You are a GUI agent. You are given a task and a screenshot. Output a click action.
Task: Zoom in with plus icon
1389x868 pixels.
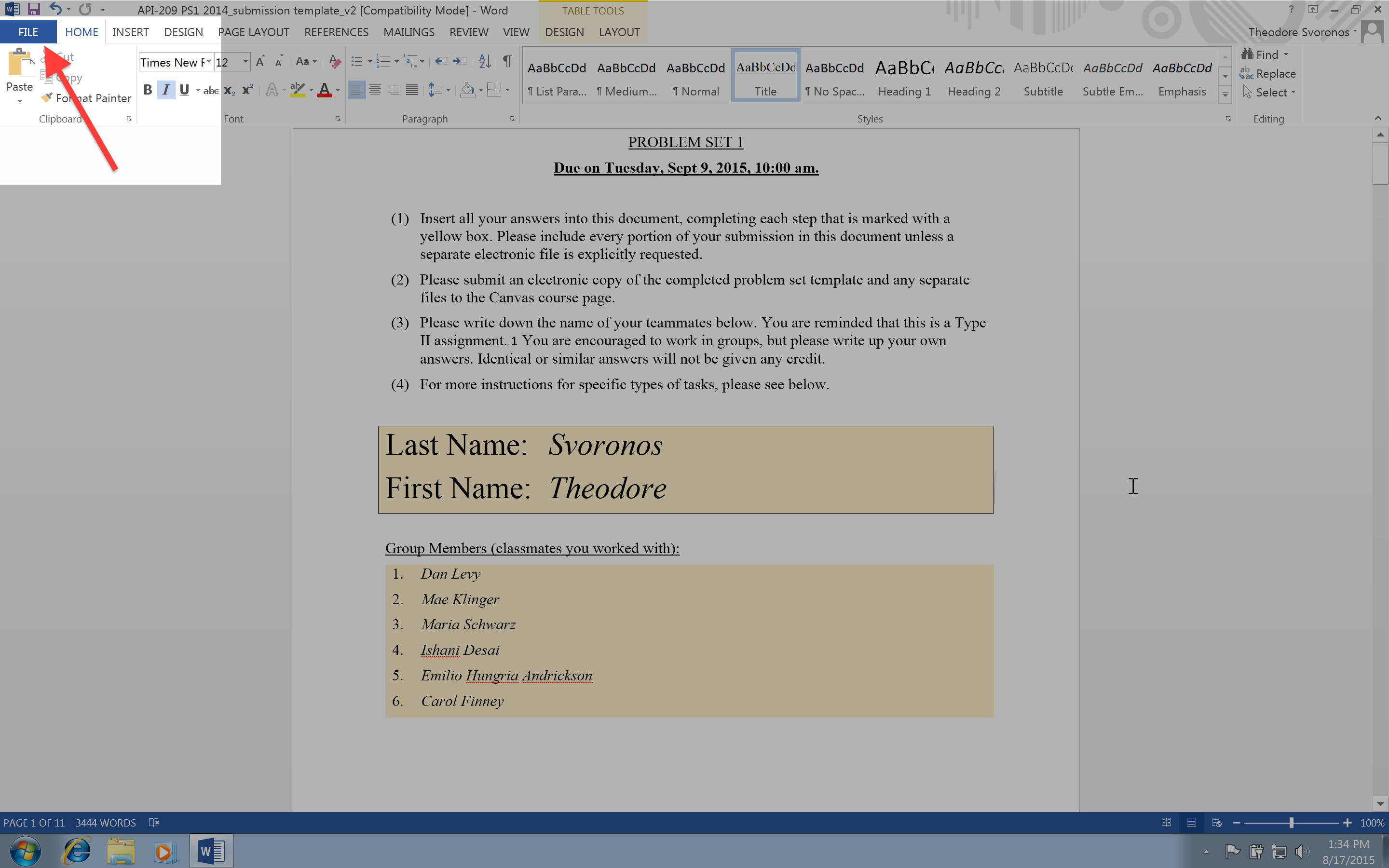coord(1347,823)
